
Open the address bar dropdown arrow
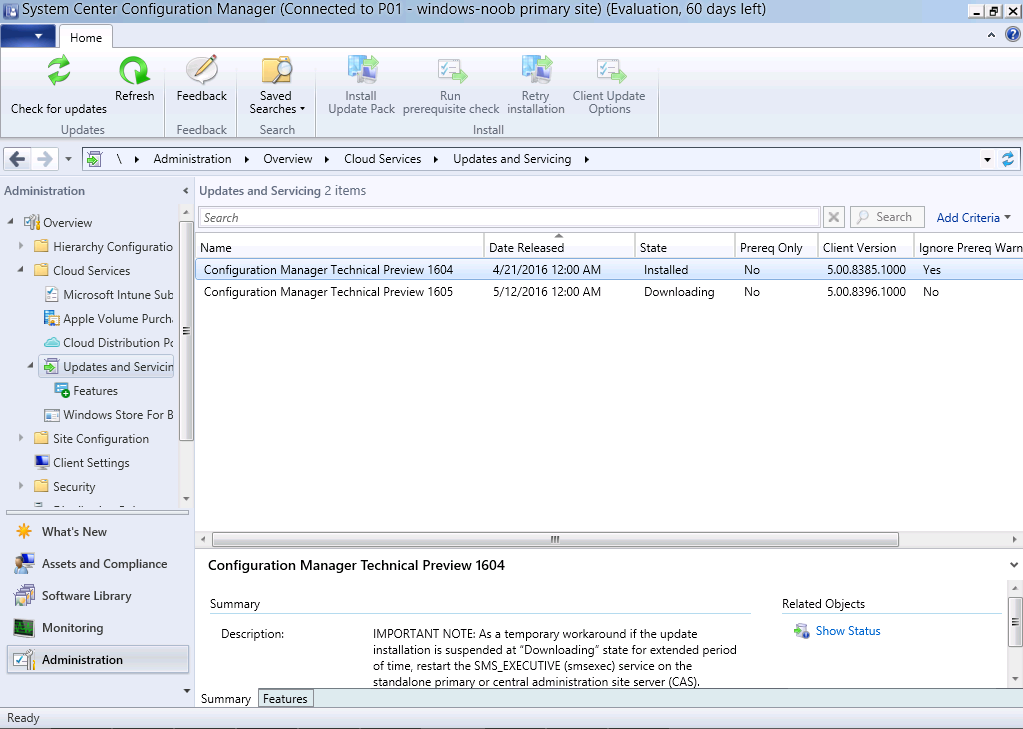point(987,159)
